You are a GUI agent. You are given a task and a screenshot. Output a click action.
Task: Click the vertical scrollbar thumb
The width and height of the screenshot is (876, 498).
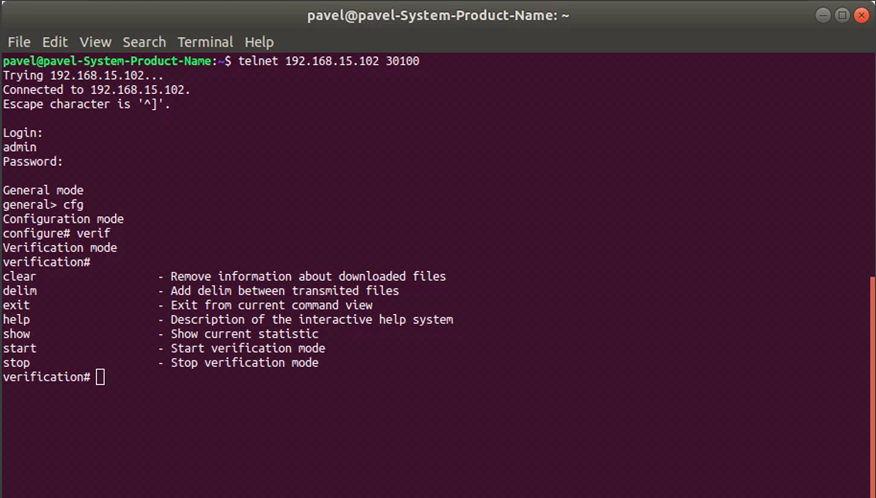[x=873, y=387]
